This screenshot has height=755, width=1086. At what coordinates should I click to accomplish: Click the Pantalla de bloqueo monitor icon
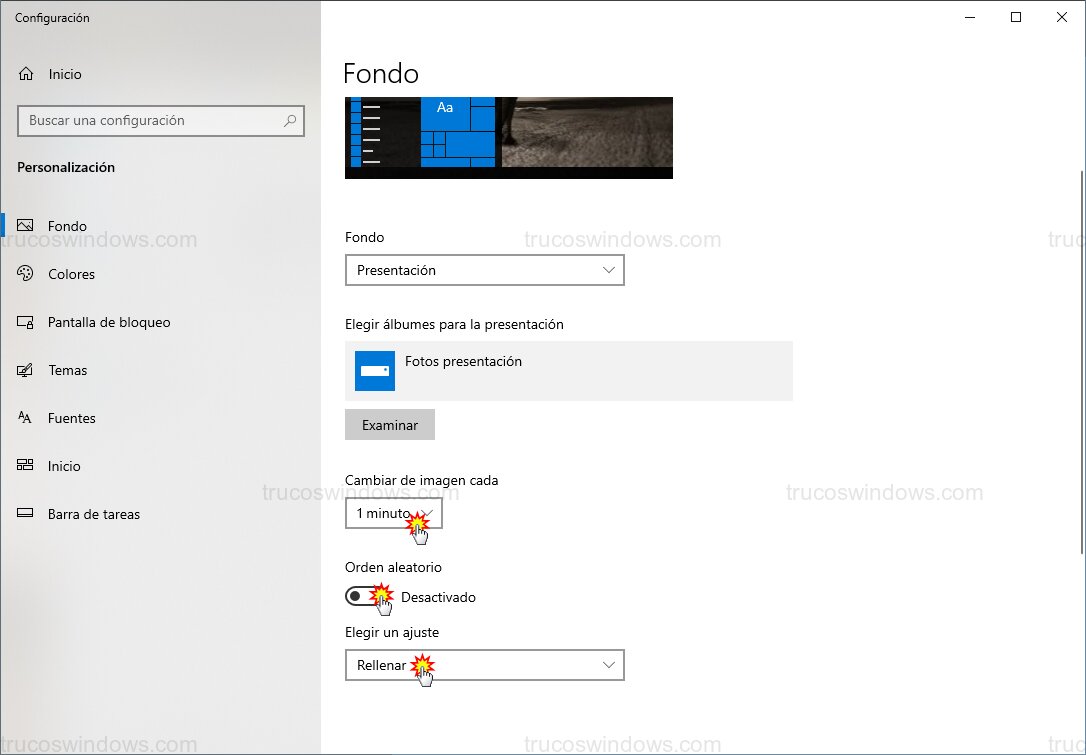26,322
